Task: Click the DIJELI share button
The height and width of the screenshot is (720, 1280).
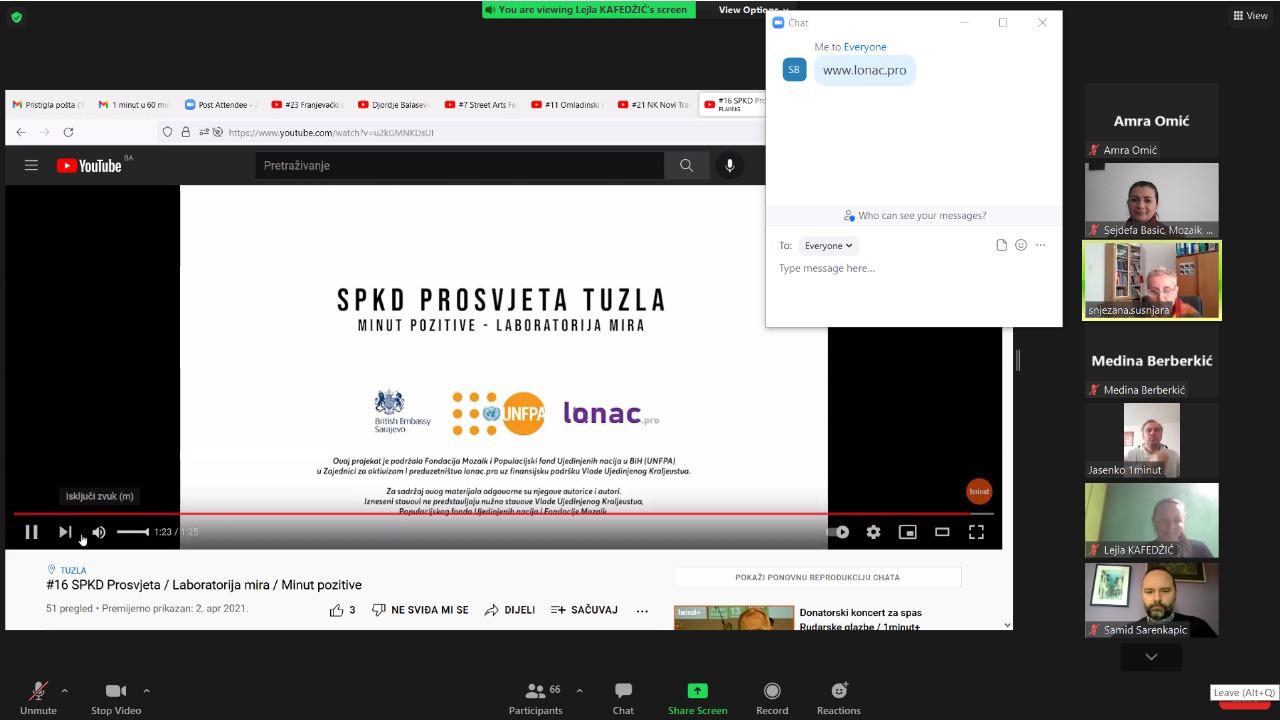Action: pos(510,610)
